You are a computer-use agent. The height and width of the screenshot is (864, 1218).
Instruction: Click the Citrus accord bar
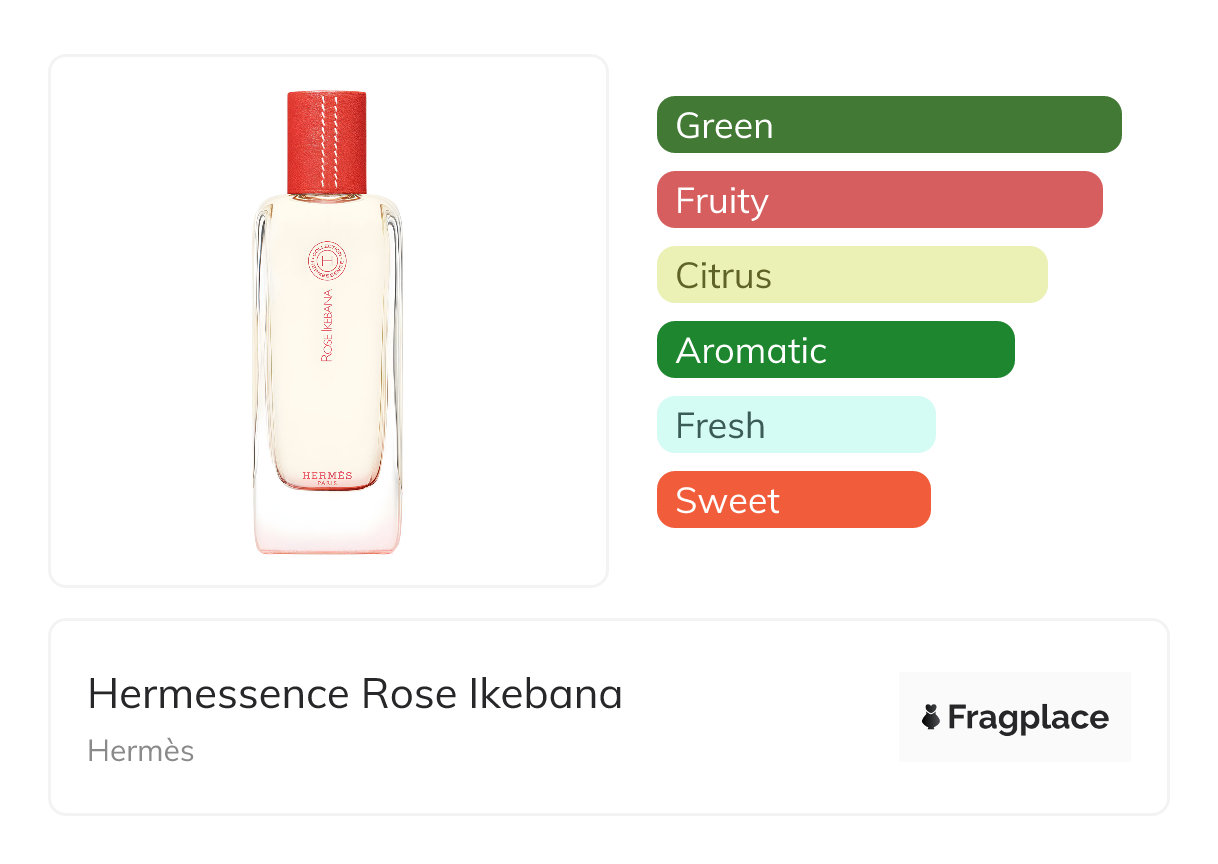coord(851,275)
